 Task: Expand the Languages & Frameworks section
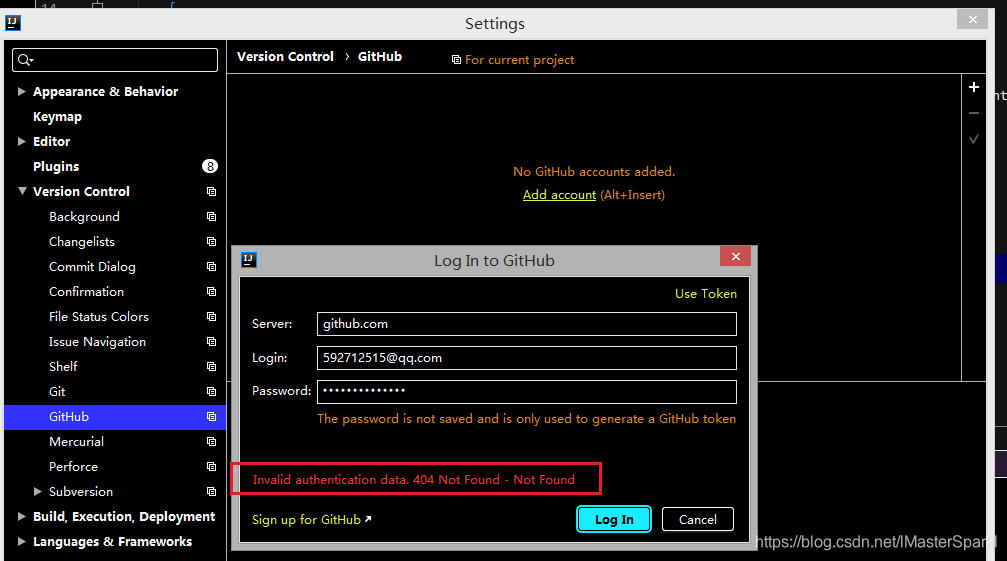tap(21, 542)
